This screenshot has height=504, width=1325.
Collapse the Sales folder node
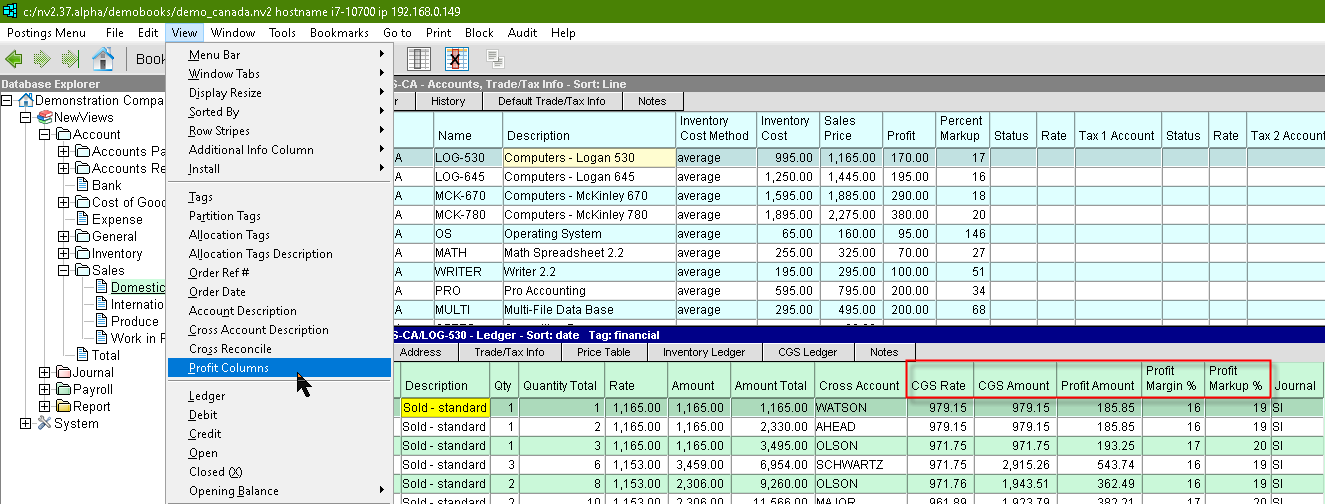click(x=64, y=270)
